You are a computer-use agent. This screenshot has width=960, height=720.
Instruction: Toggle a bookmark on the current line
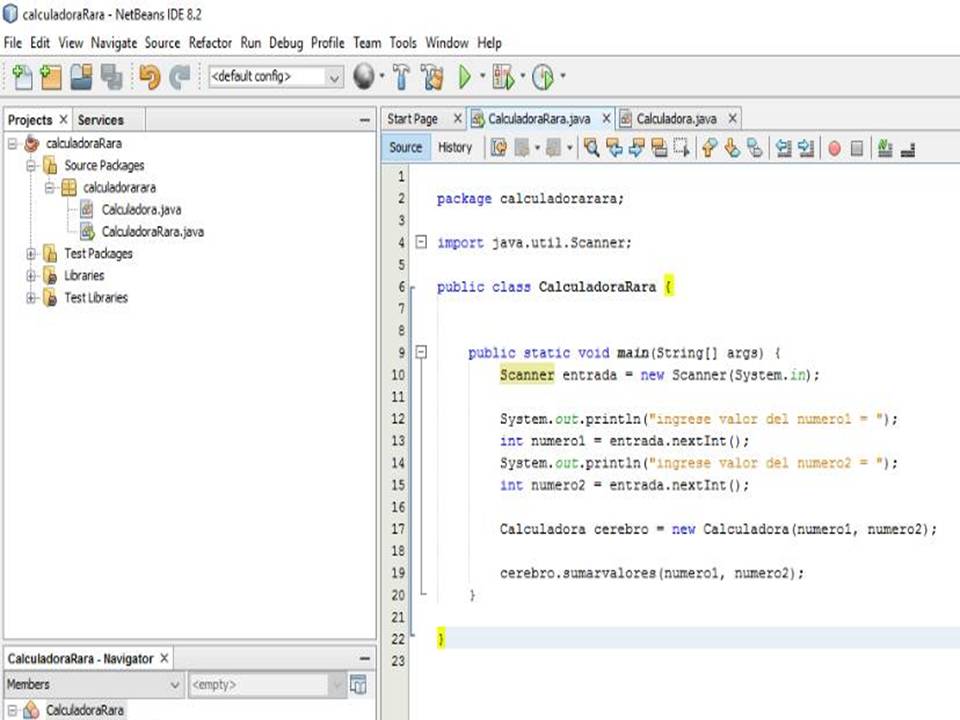[756, 148]
